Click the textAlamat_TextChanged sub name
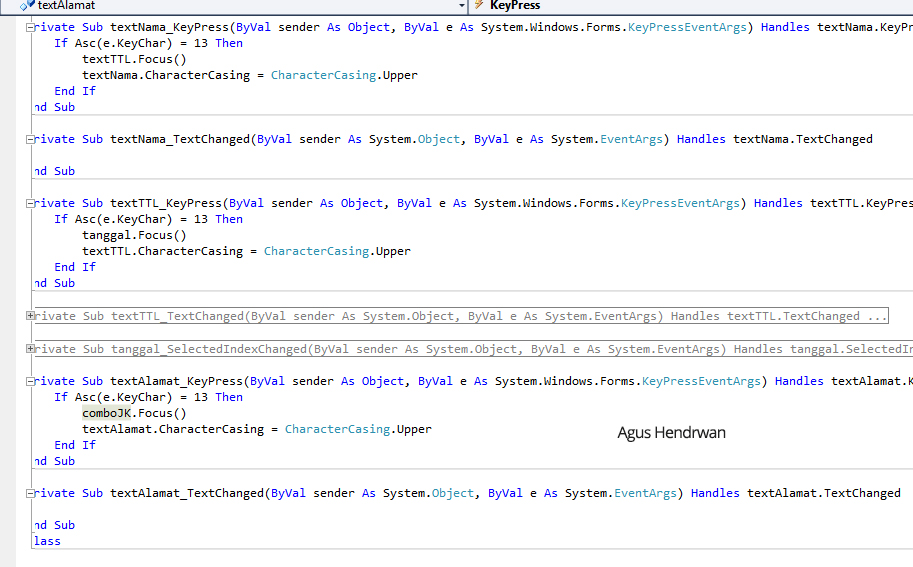The height and width of the screenshot is (567, 913). coord(187,493)
